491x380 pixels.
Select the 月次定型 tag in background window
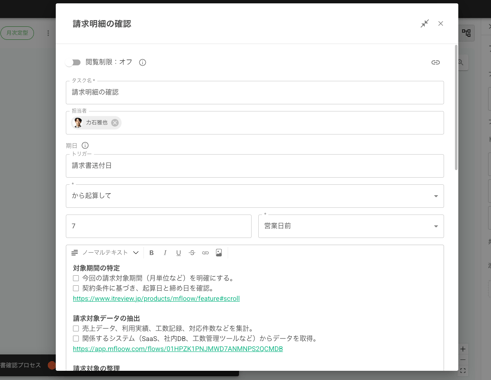coord(17,33)
